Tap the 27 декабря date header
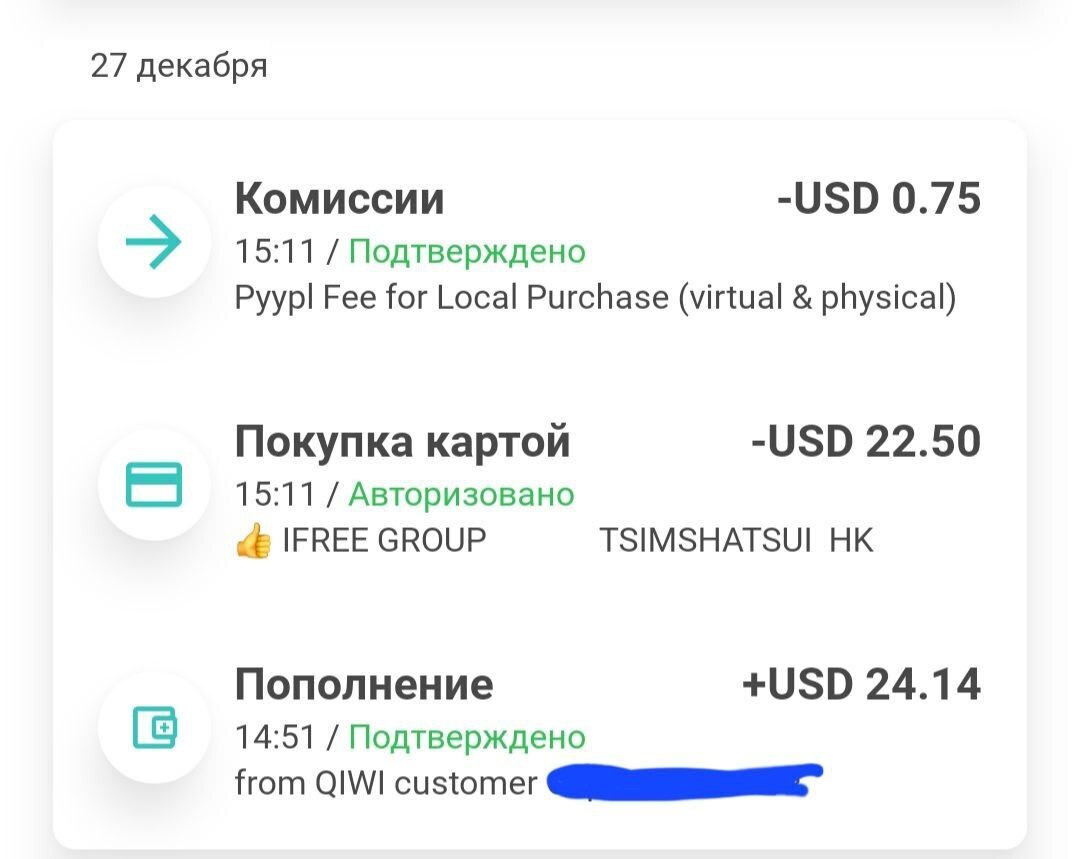The width and height of the screenshot is (1080, 859). 178,66
